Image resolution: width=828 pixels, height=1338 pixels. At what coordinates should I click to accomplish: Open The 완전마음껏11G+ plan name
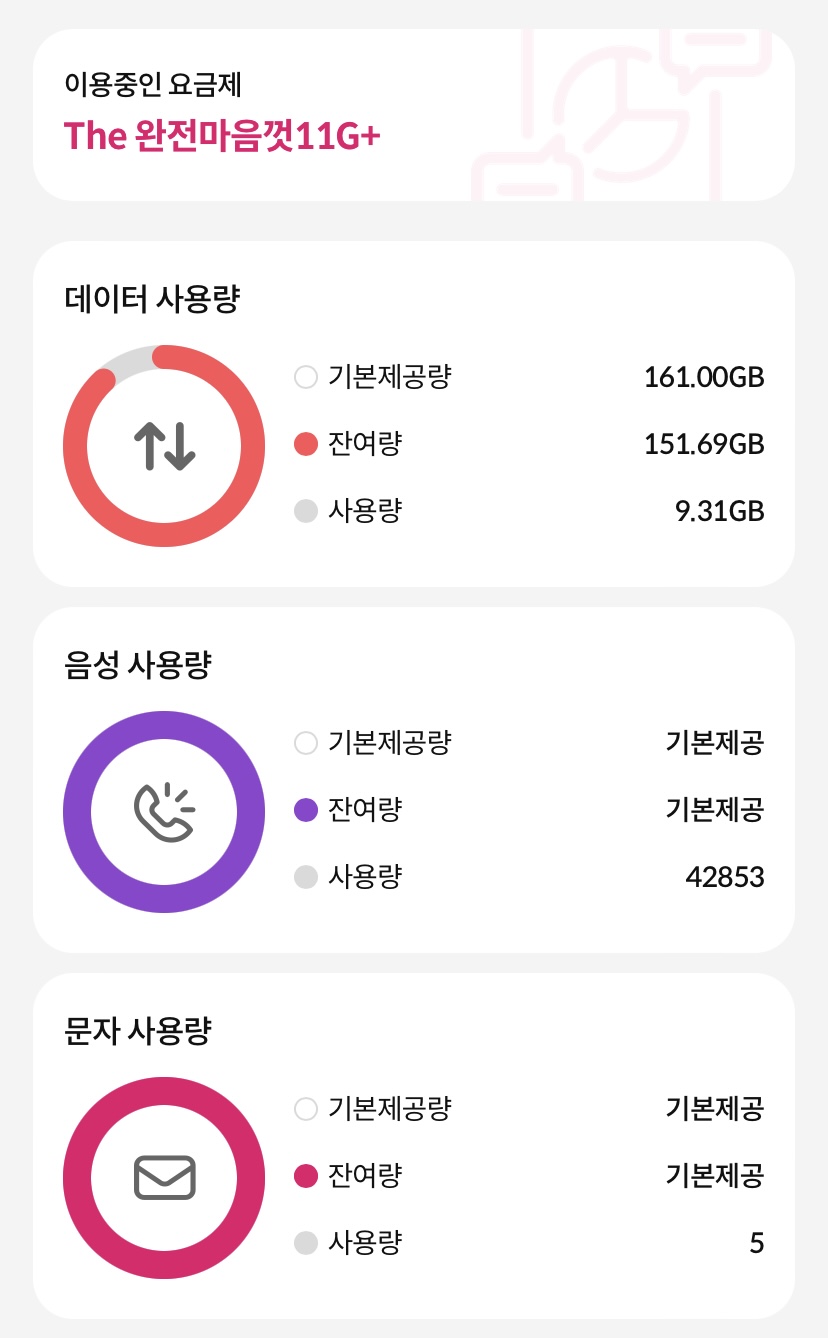coord(222,136)
